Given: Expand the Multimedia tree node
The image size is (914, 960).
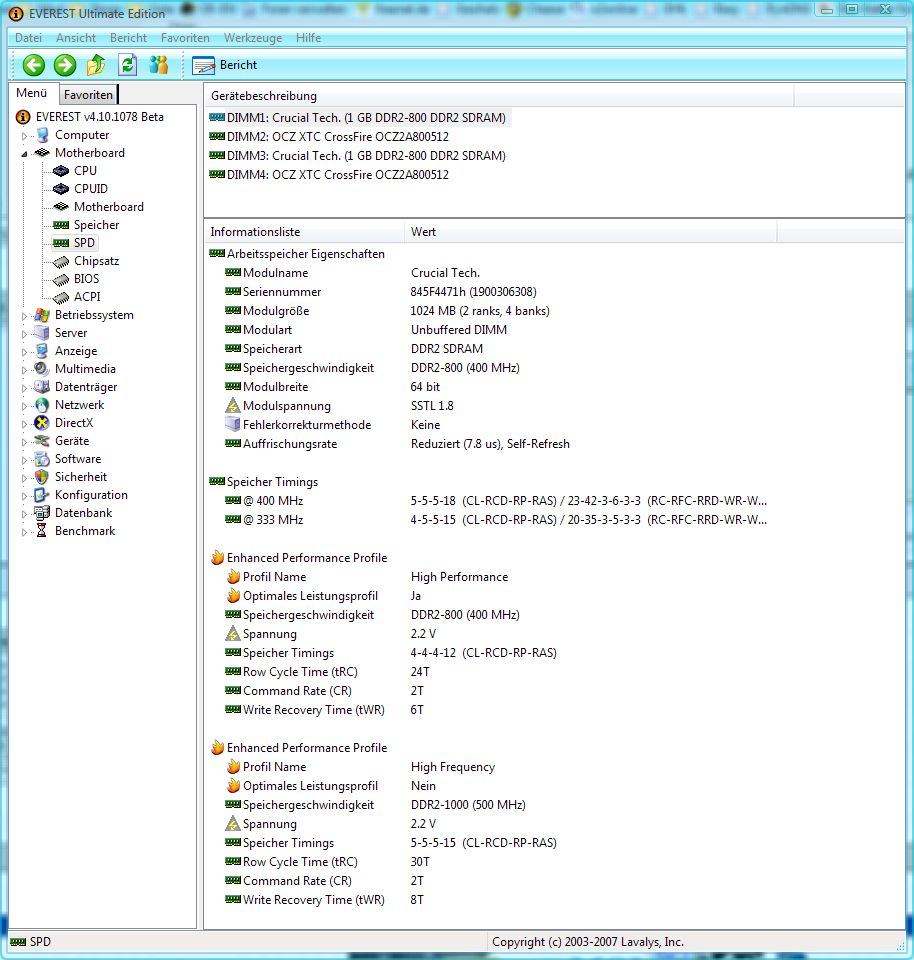Looking at the screenshot, I should (x=24, y=370).
